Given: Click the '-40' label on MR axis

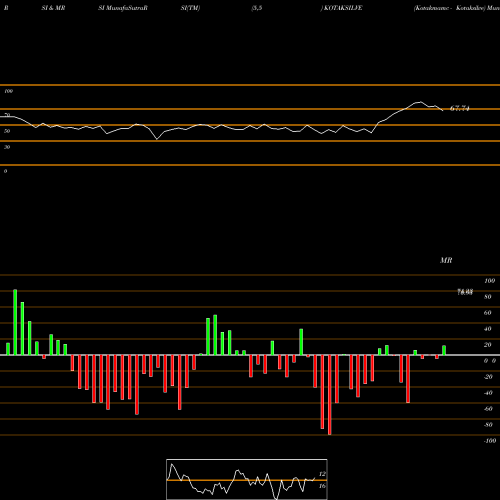Looking at the screenshot, I should click(x=488, y=393).
